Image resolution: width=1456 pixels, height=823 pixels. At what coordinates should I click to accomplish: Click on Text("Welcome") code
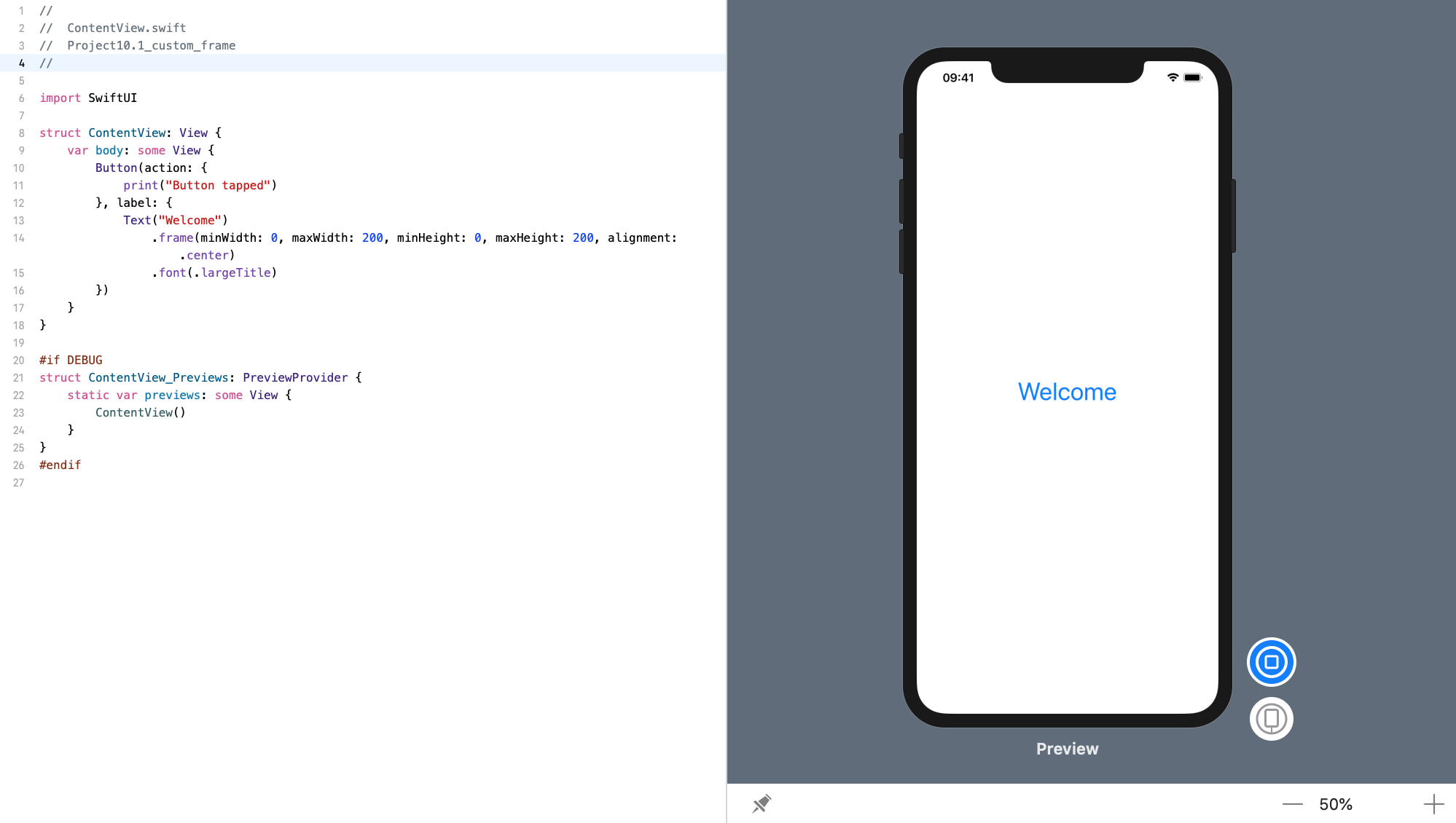coord(176,220)
